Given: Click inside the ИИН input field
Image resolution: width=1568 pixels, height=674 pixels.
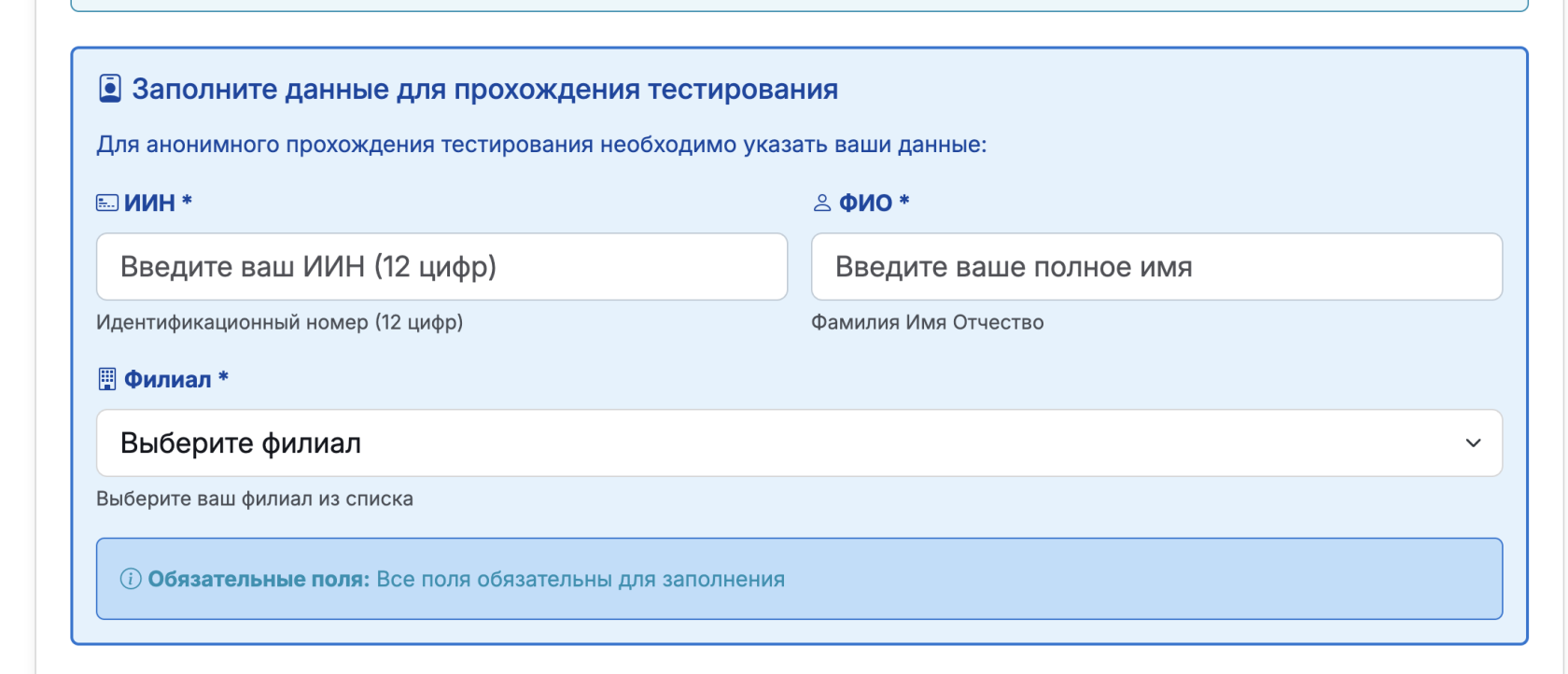Looking at the screenshot, I should (x=441, y=266).
